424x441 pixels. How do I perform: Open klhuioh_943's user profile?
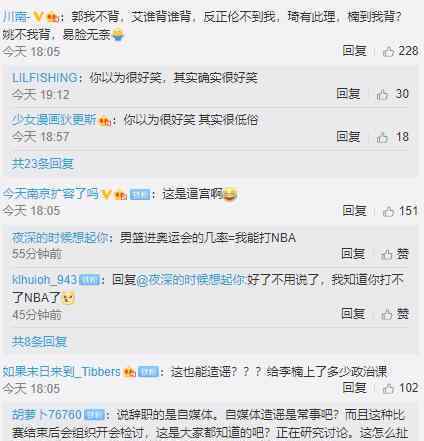45,280
